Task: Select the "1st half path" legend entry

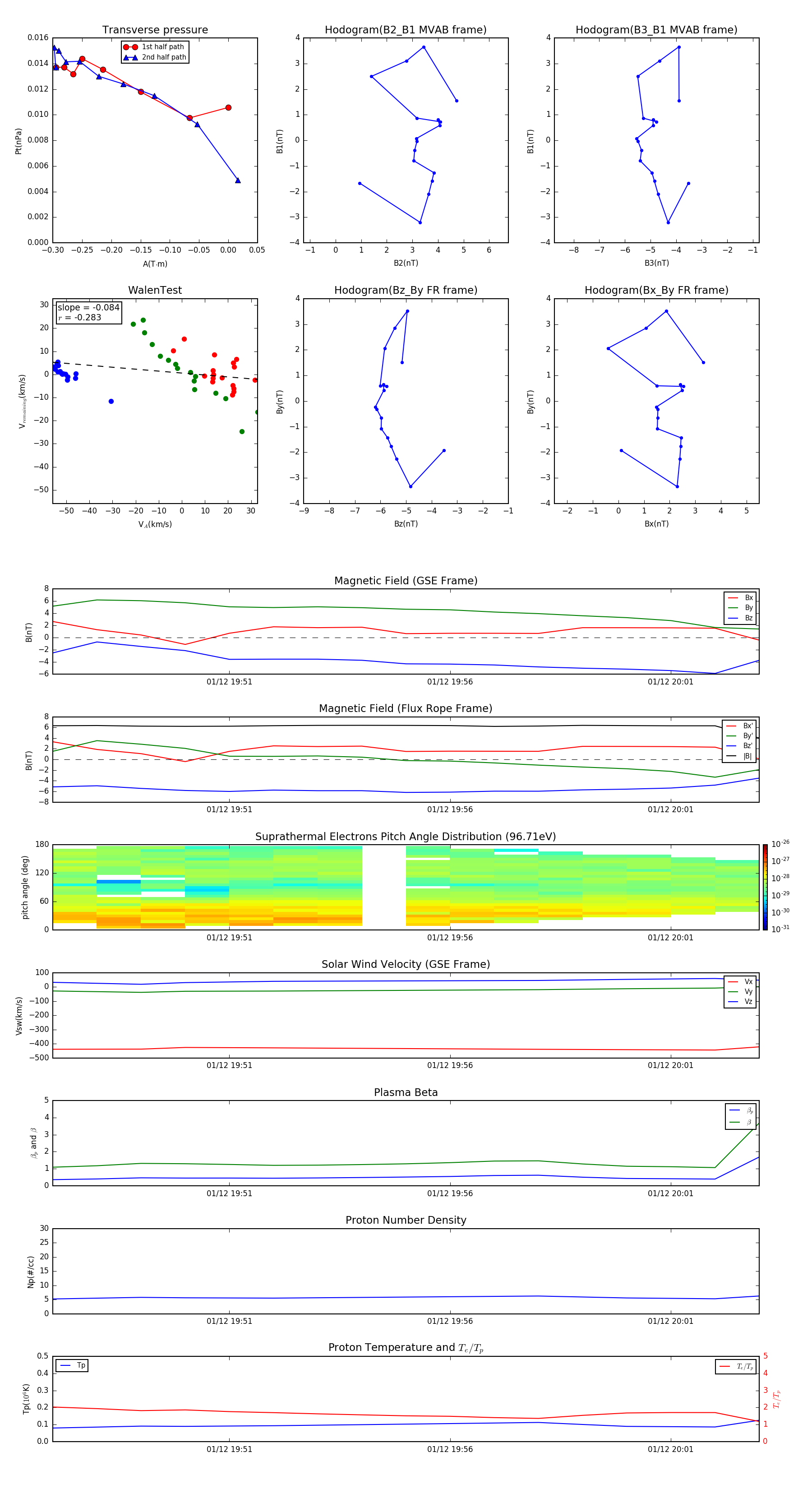Action: click(154, 47)
